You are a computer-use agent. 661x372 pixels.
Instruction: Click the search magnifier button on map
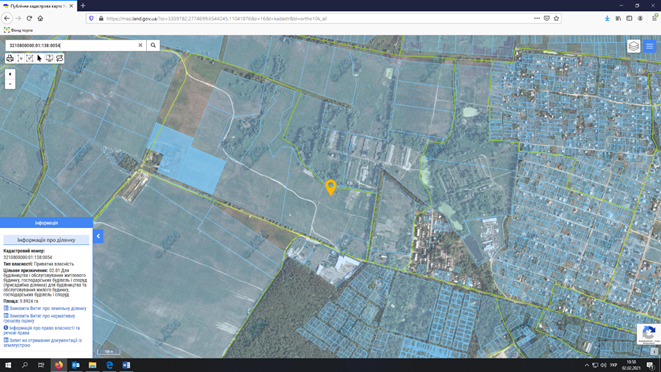click(153, 45)
